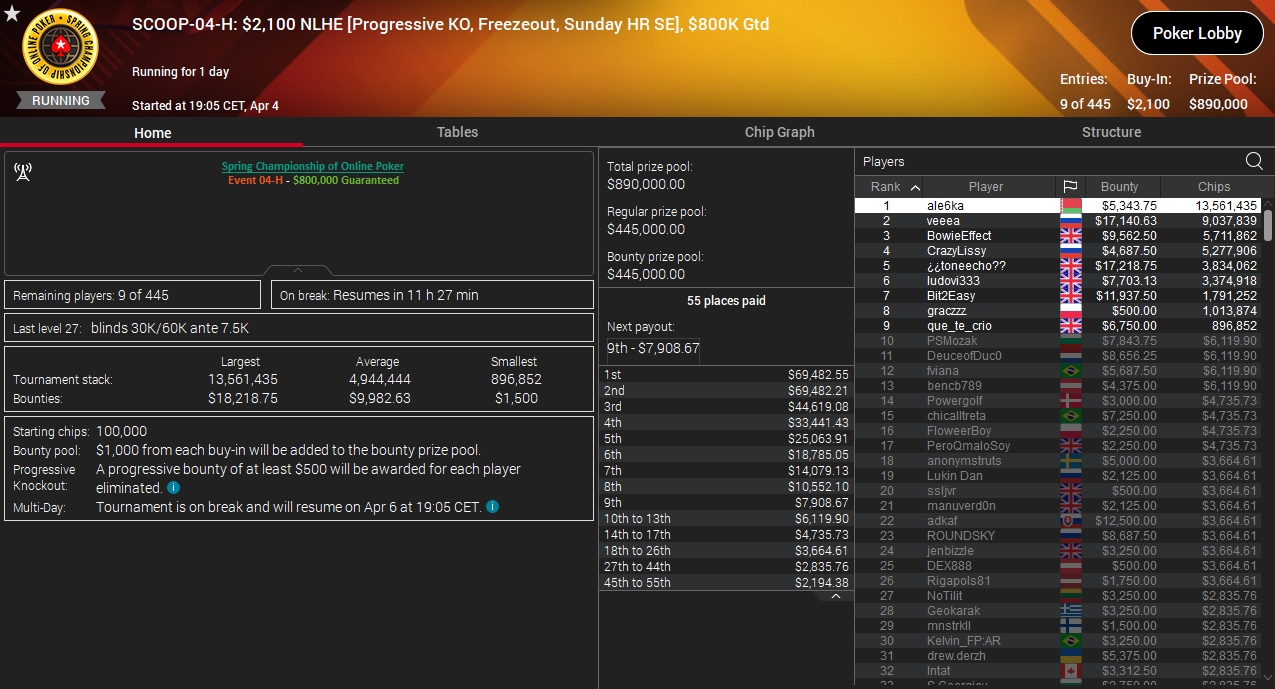Sort by the Bounty column header

pos(1120,186)
